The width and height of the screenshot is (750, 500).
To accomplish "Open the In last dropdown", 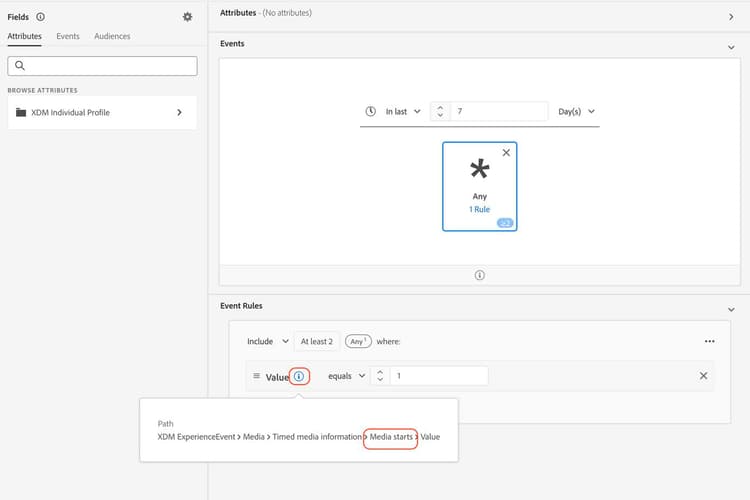I will click(403, 111).
